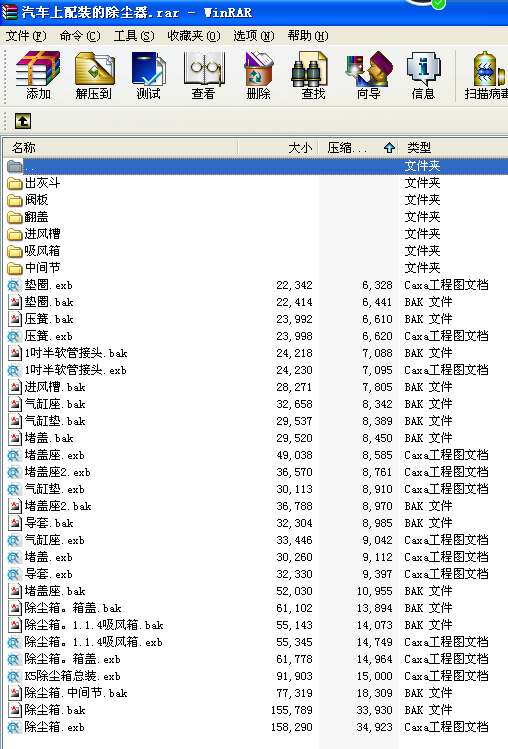Viewport: 508px width, 749px height.
Task: Click the Caxa icon of K5除尘箱总装.exb
Action: click(x=14, y=676)
